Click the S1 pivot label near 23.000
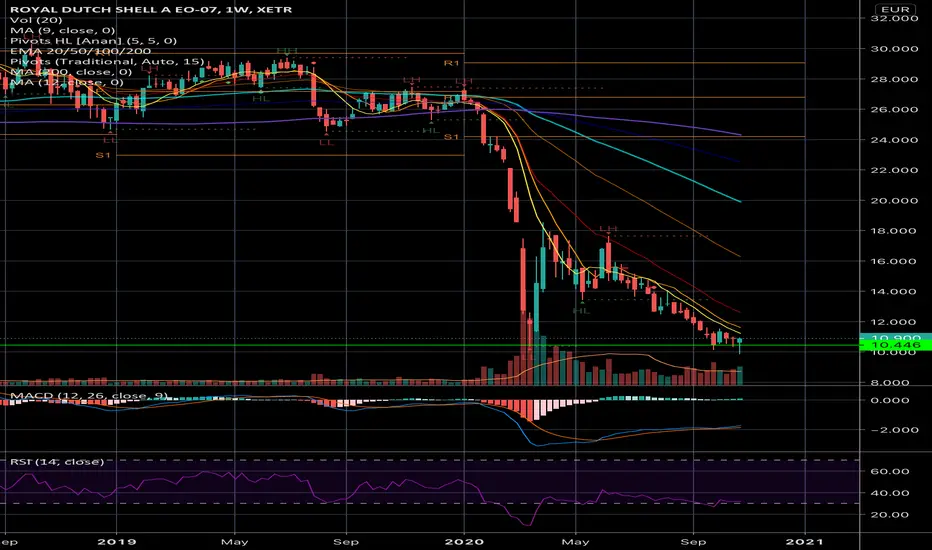The width and height of the screenshot is (932, 550). click(103, 155)
